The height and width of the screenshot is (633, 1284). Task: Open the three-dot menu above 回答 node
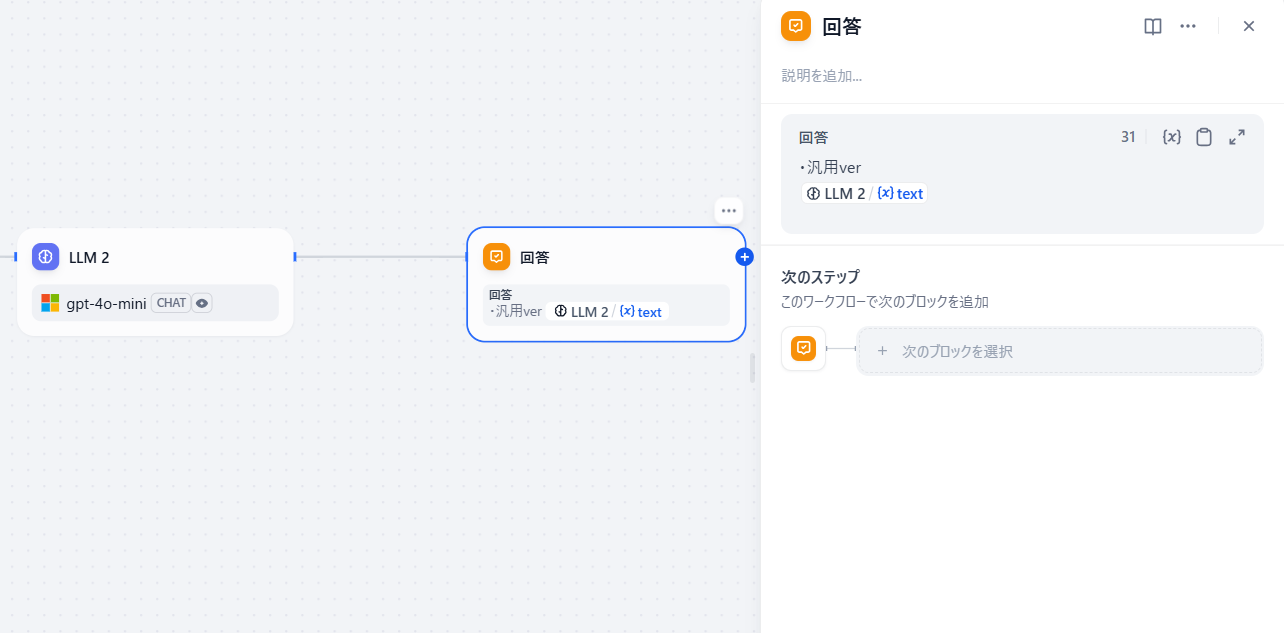[728, 210]
